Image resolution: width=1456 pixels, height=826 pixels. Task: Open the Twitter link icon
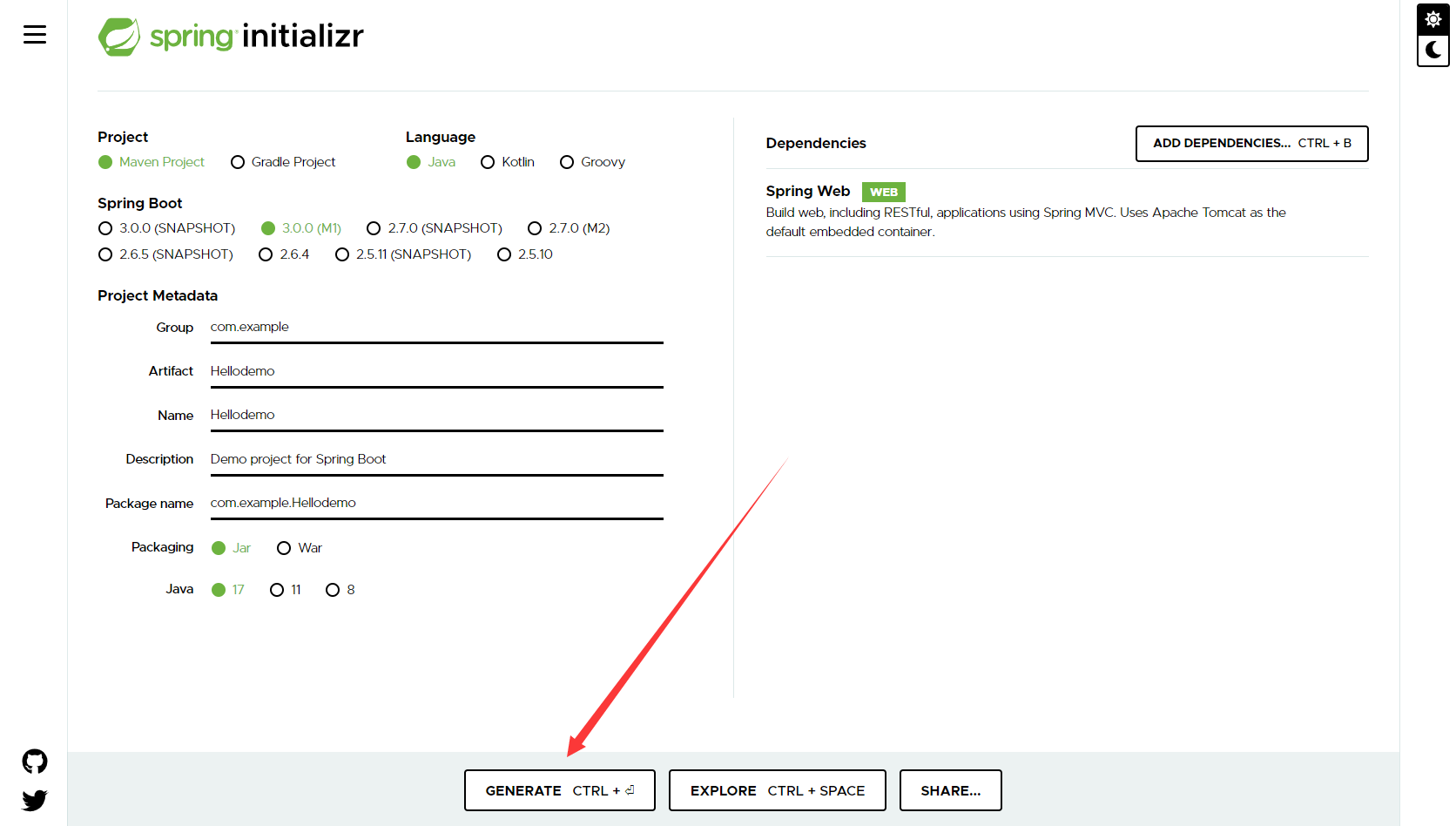(x=35, y=800)
